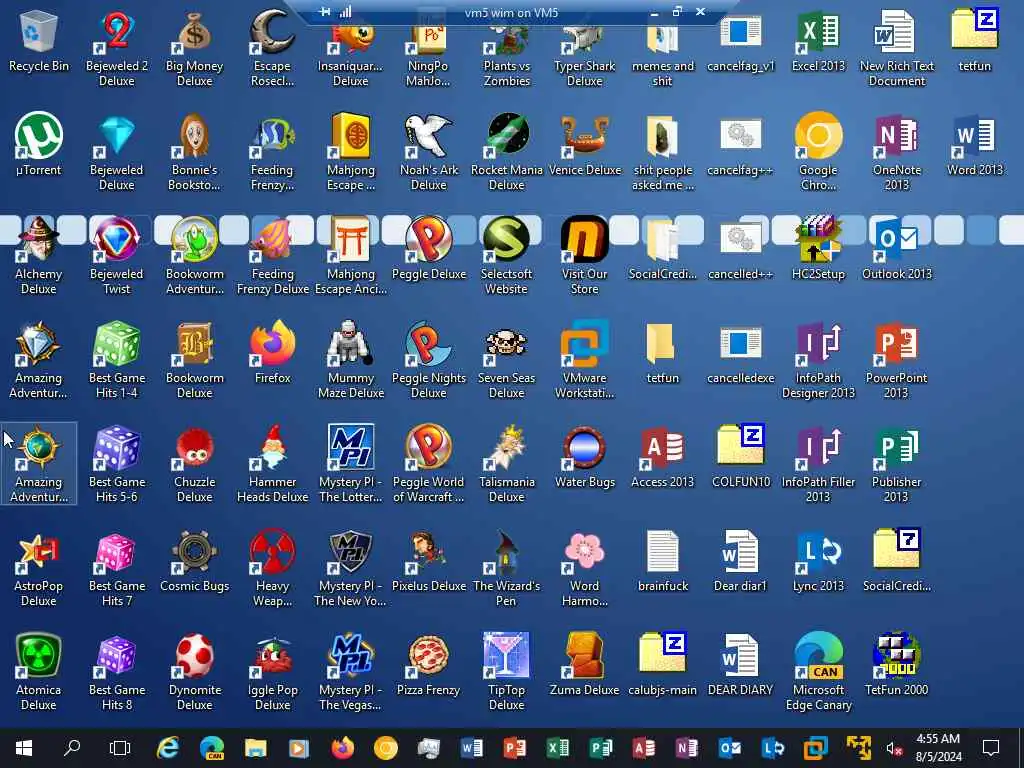The width and height of the screenshot is (1024, 768).
Task: Open Hammer Heads Deluxe shortcut
Action: pos(272,464)
